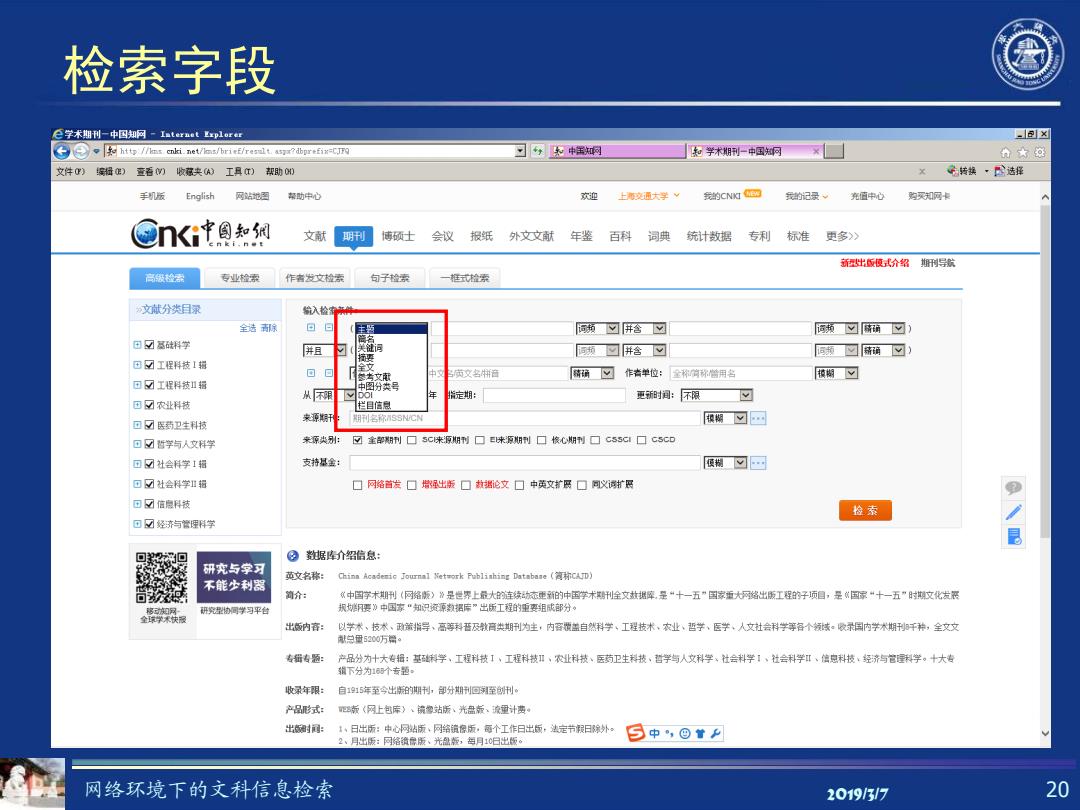Click the orange 检索 search button
The width and height of the screenshot is (1080, 810).
865,510
